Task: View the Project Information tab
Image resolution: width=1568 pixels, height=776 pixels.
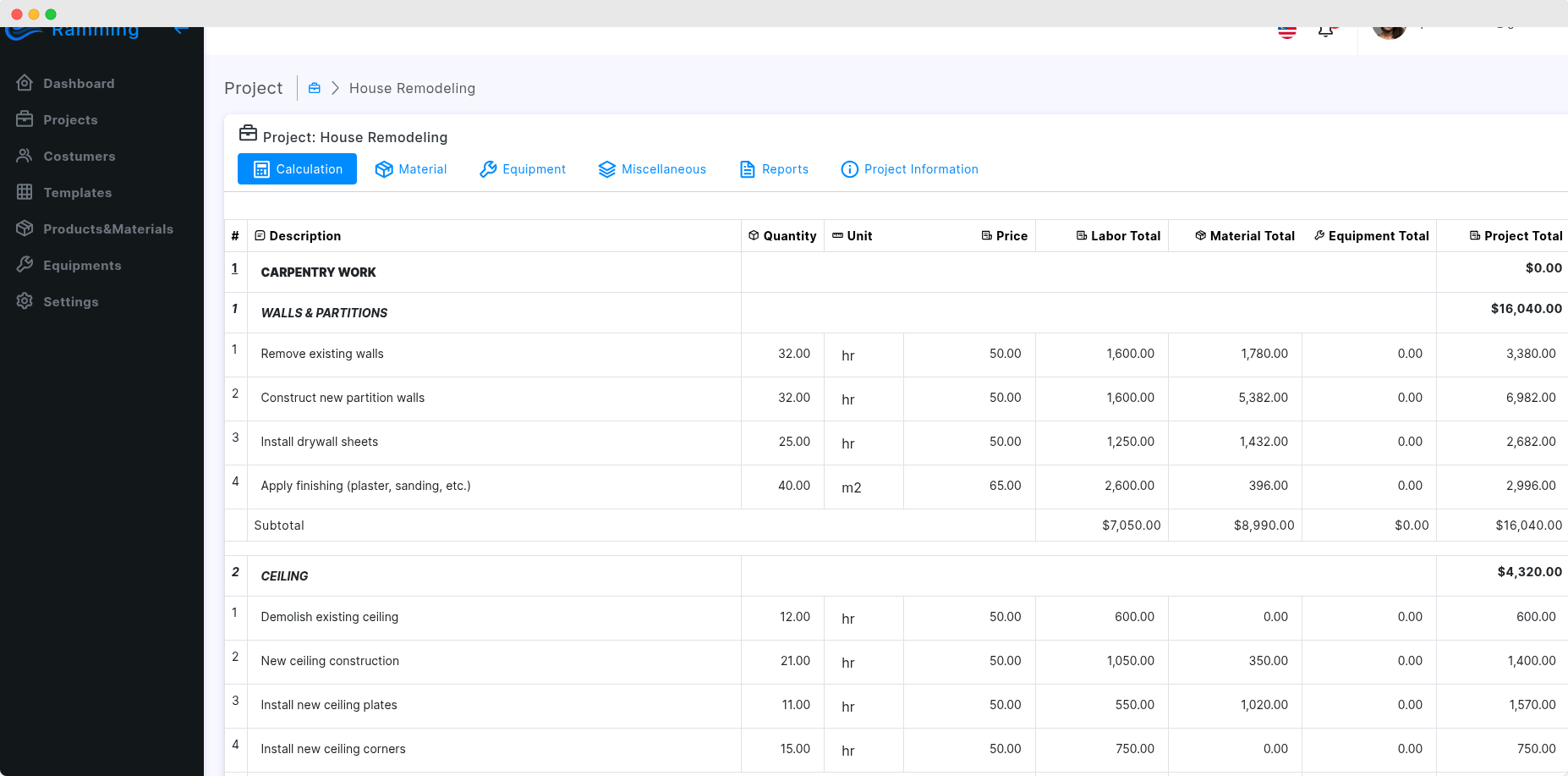Action: point(909,169)
